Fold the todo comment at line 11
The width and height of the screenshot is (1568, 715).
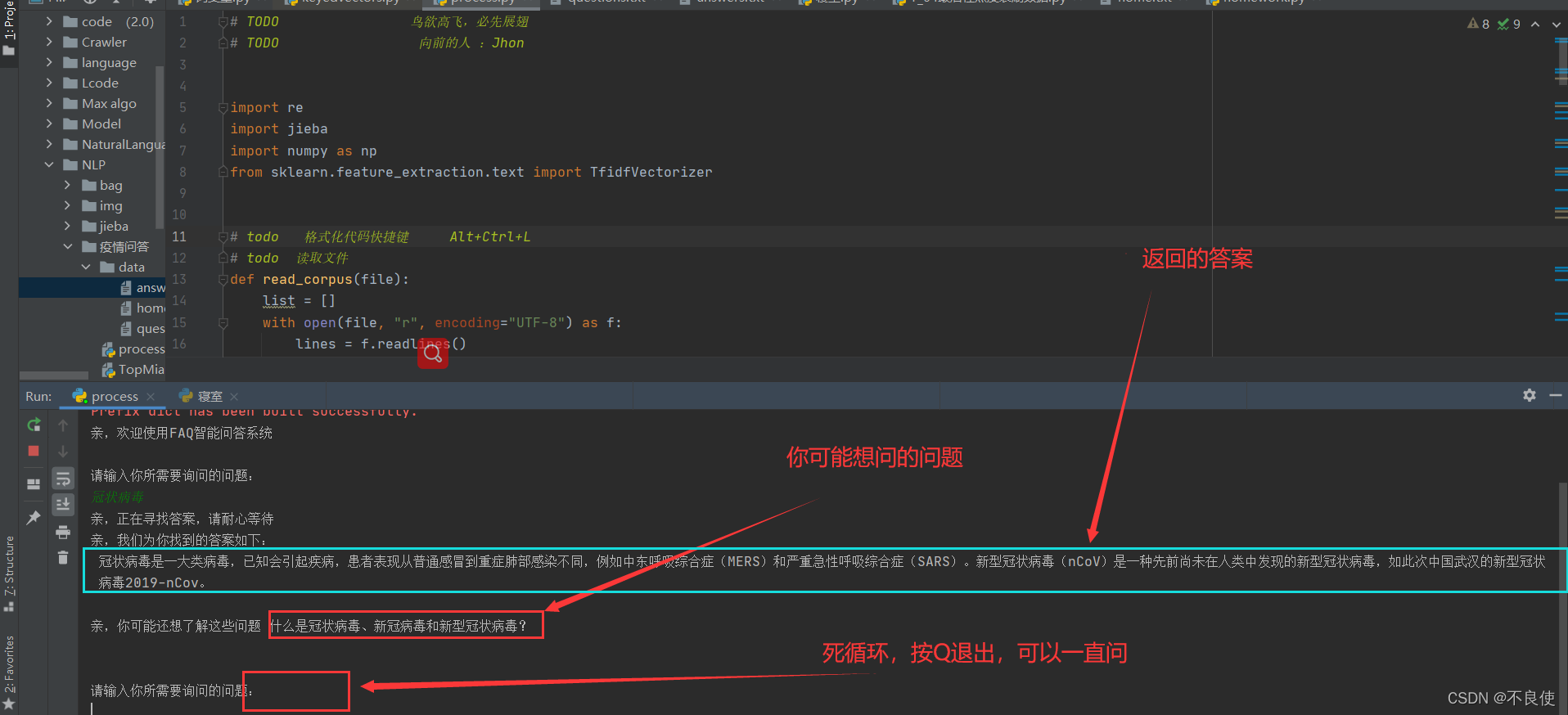[223, 236]
